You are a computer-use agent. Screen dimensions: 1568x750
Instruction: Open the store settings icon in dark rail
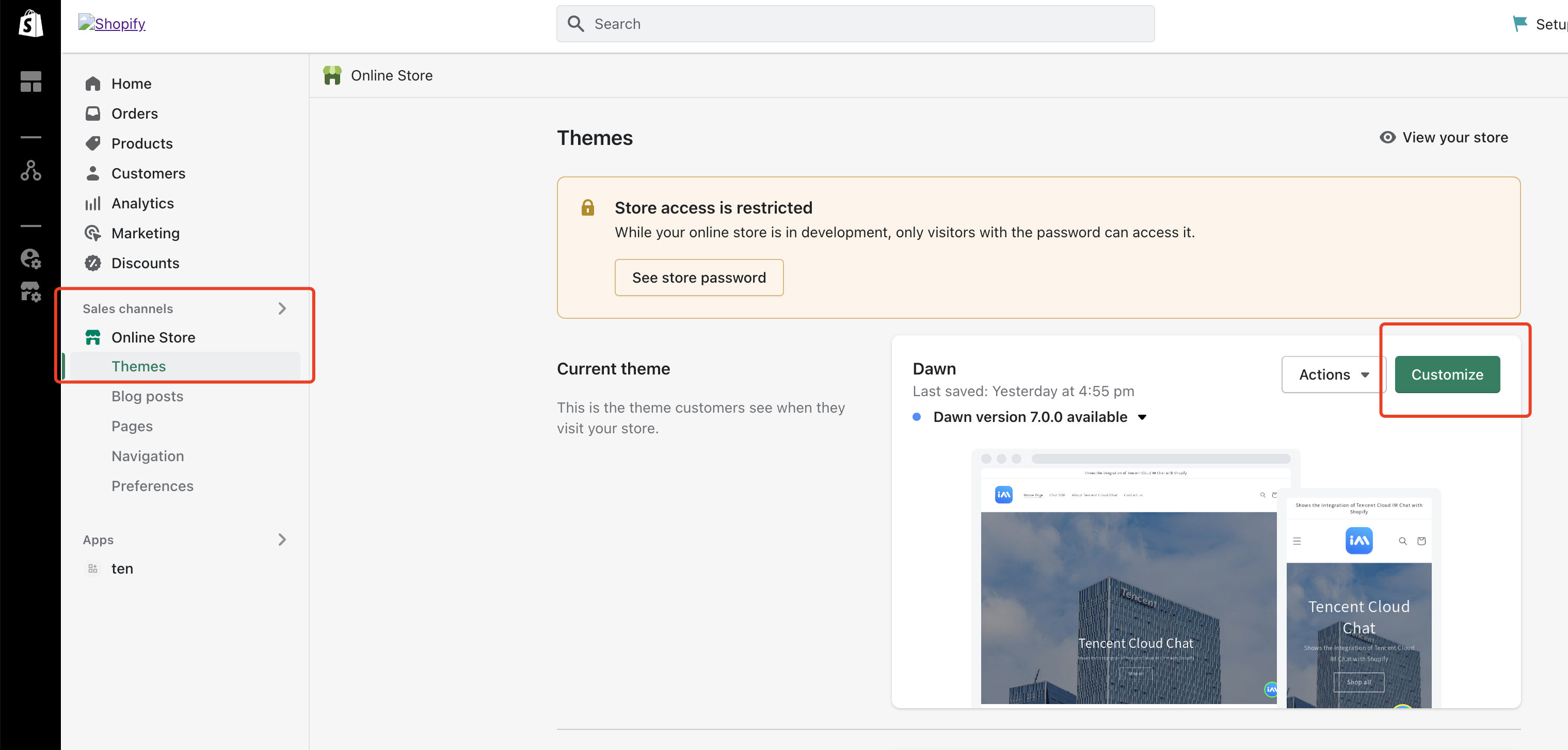pyautogui.click(x=30, y=291)
